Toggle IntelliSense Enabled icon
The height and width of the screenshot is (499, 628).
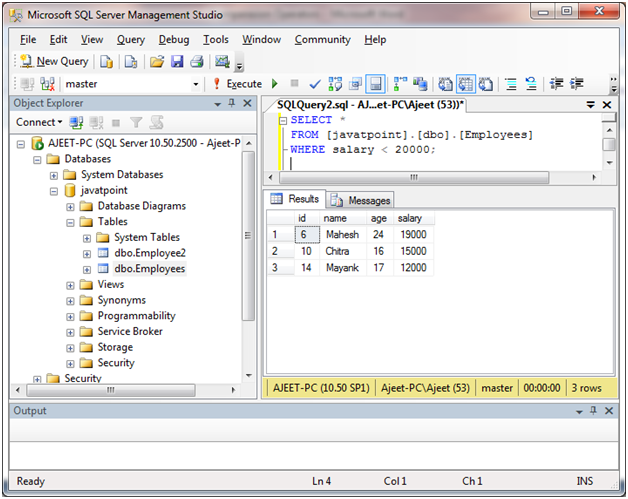point(375,84)
